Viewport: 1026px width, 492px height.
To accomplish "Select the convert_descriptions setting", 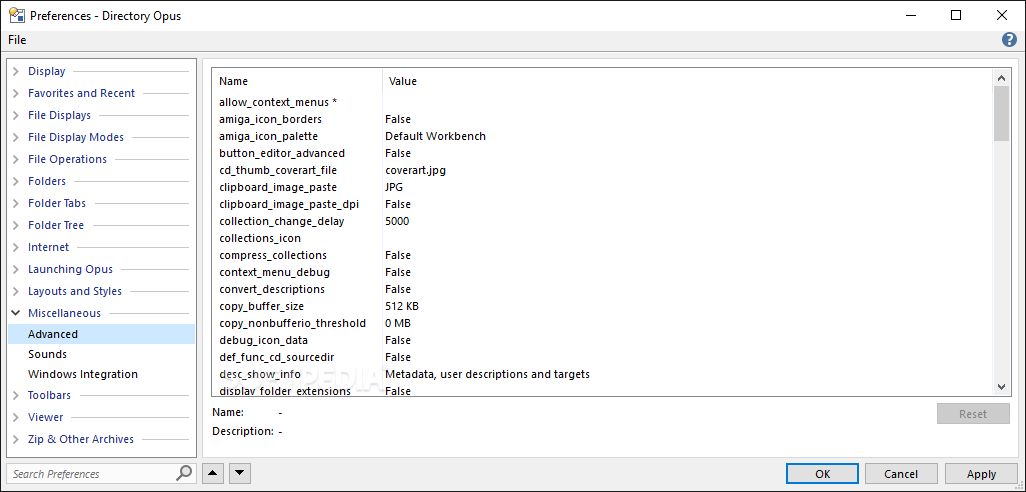I will (272, 289).
